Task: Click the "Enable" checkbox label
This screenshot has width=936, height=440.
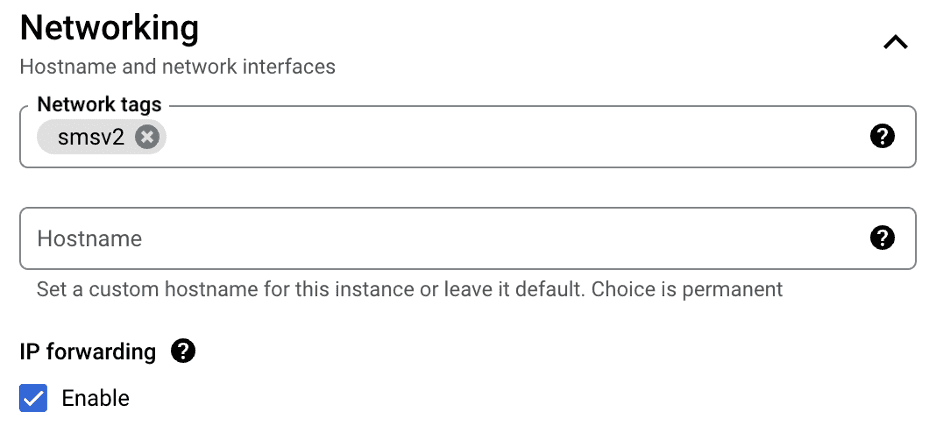Action: (96, 398)
